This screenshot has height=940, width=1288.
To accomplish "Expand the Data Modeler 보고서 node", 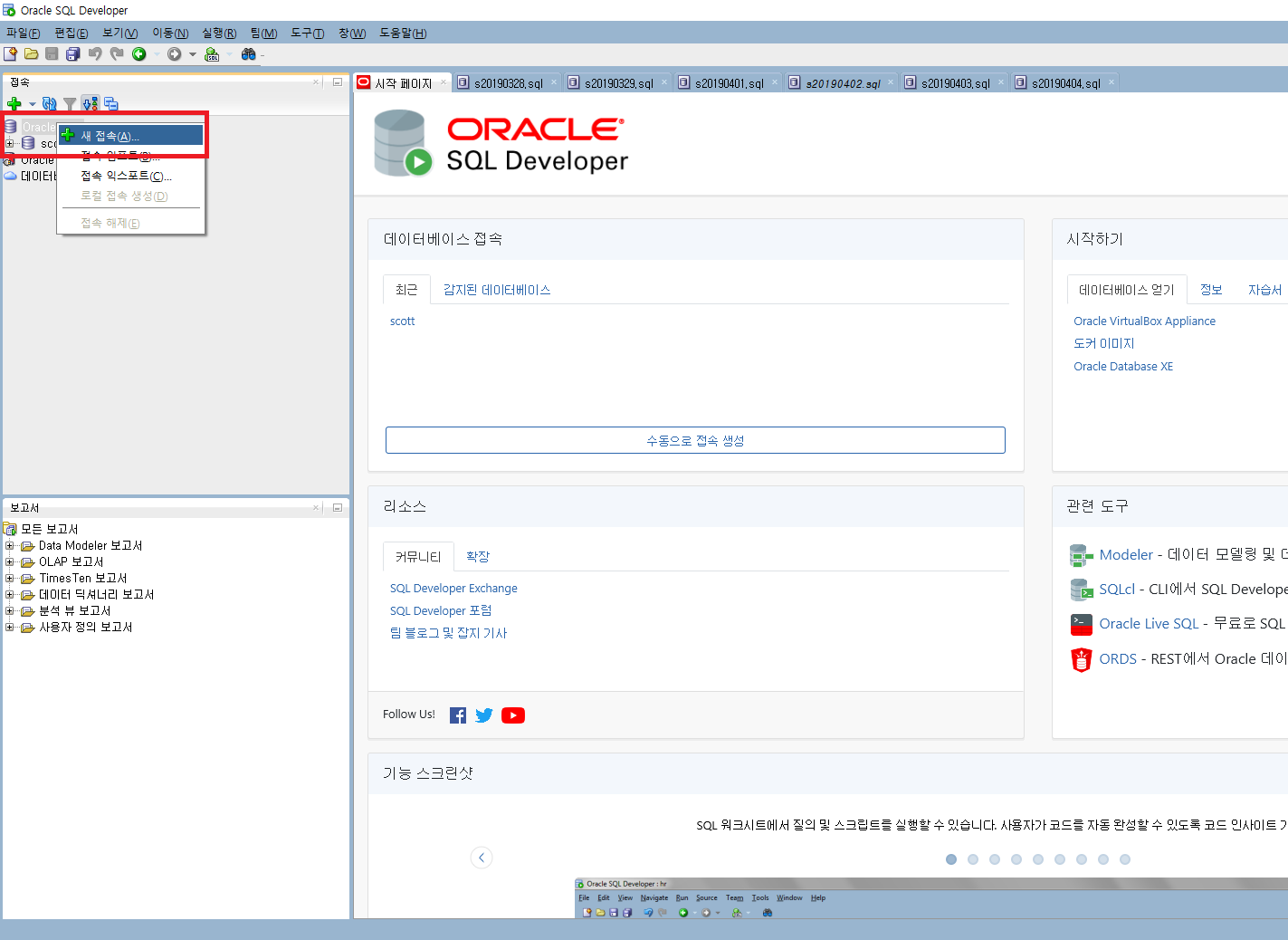I will click(x=10, y=545).
